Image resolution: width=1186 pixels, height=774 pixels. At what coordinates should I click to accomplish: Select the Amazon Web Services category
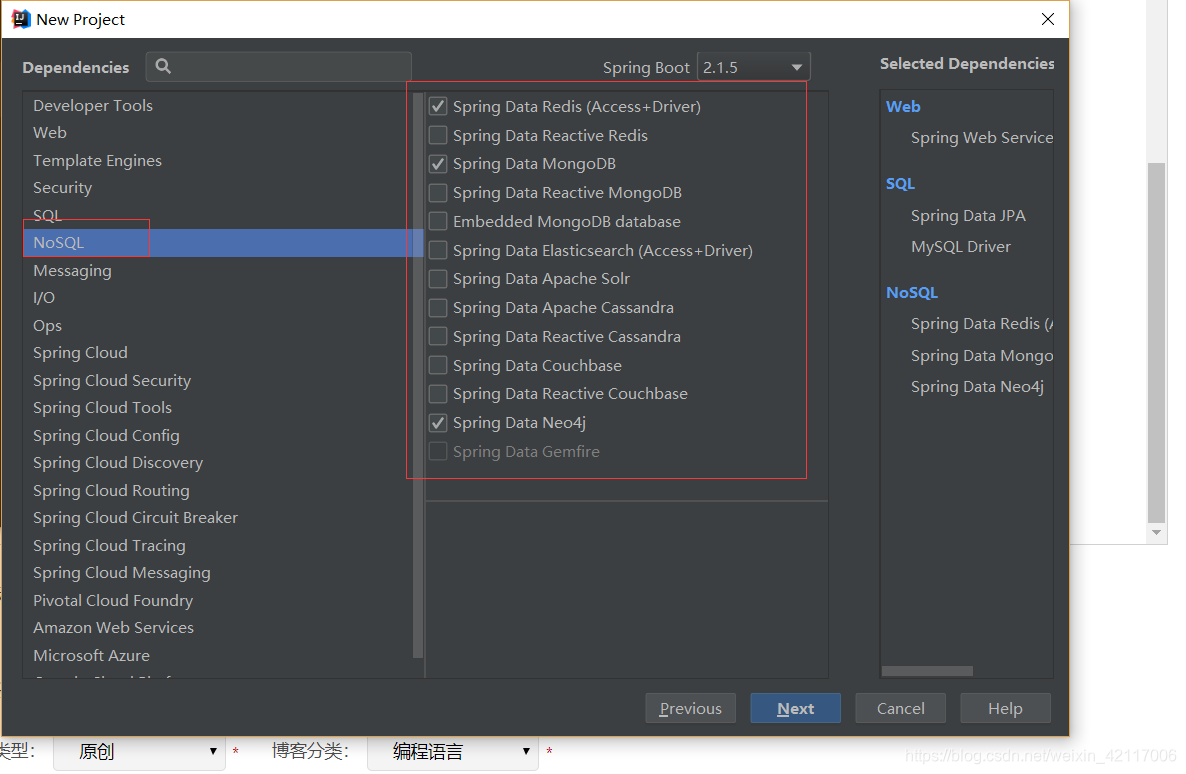click(x=113, y=627)
